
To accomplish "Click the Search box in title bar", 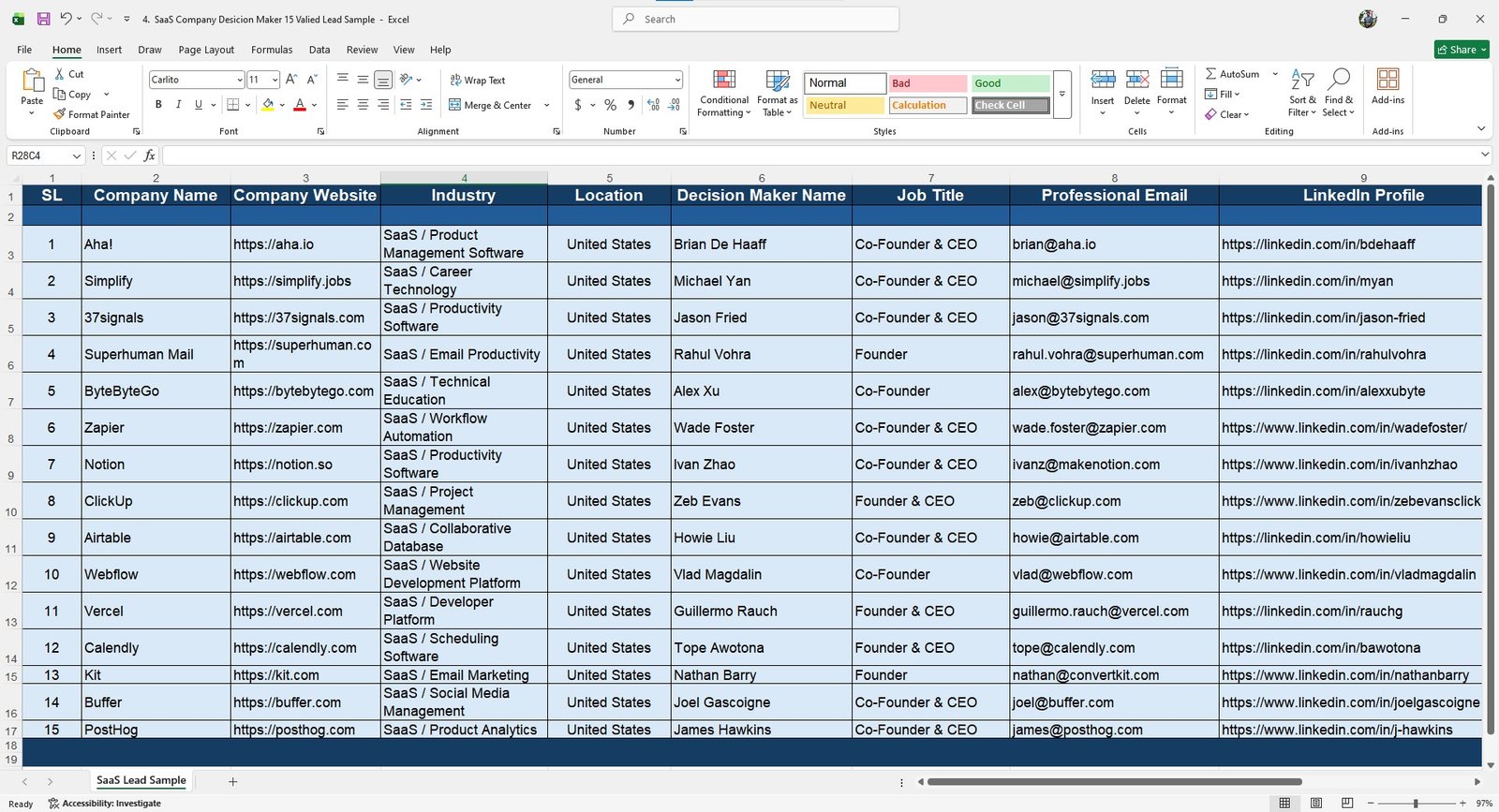I will tap(755, 19).
